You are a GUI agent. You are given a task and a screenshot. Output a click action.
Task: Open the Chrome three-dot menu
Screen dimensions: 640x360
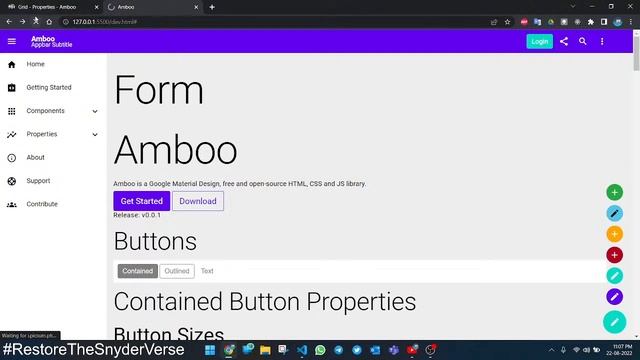(631, 22)
